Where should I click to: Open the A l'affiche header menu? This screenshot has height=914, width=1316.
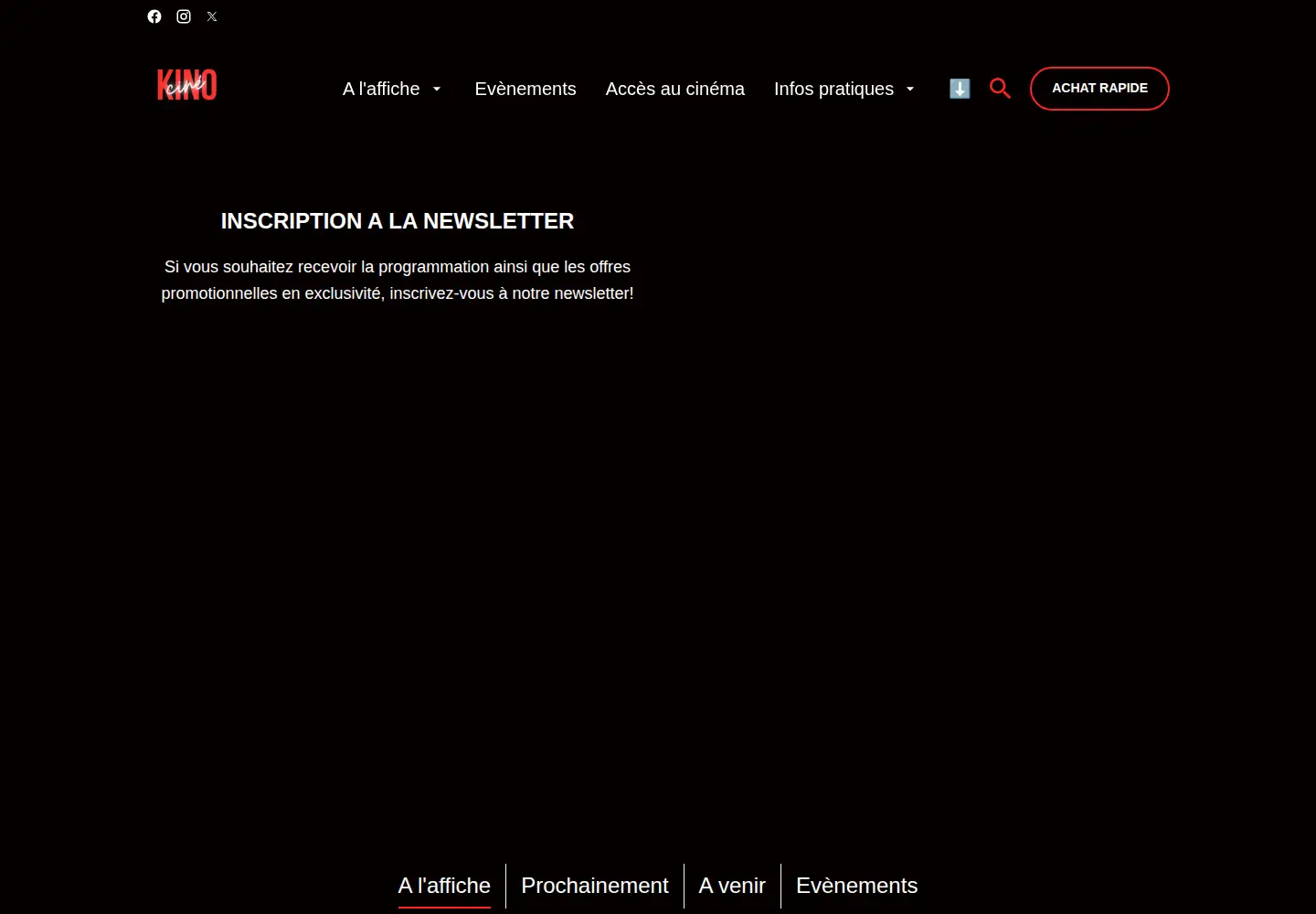pyautogui.click(x=381, y=89)
